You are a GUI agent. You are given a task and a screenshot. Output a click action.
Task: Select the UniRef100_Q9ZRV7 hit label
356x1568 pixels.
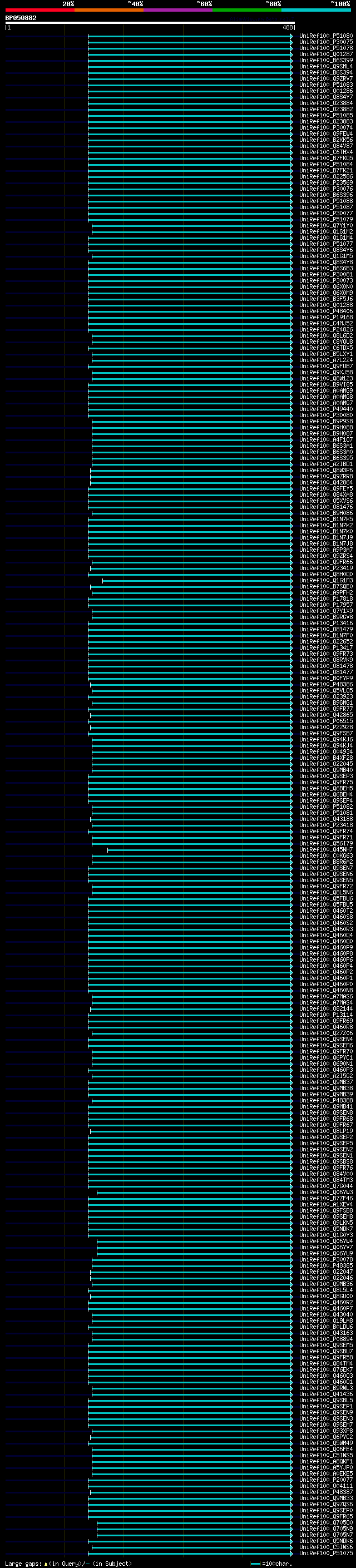click(x=326, y=78)
